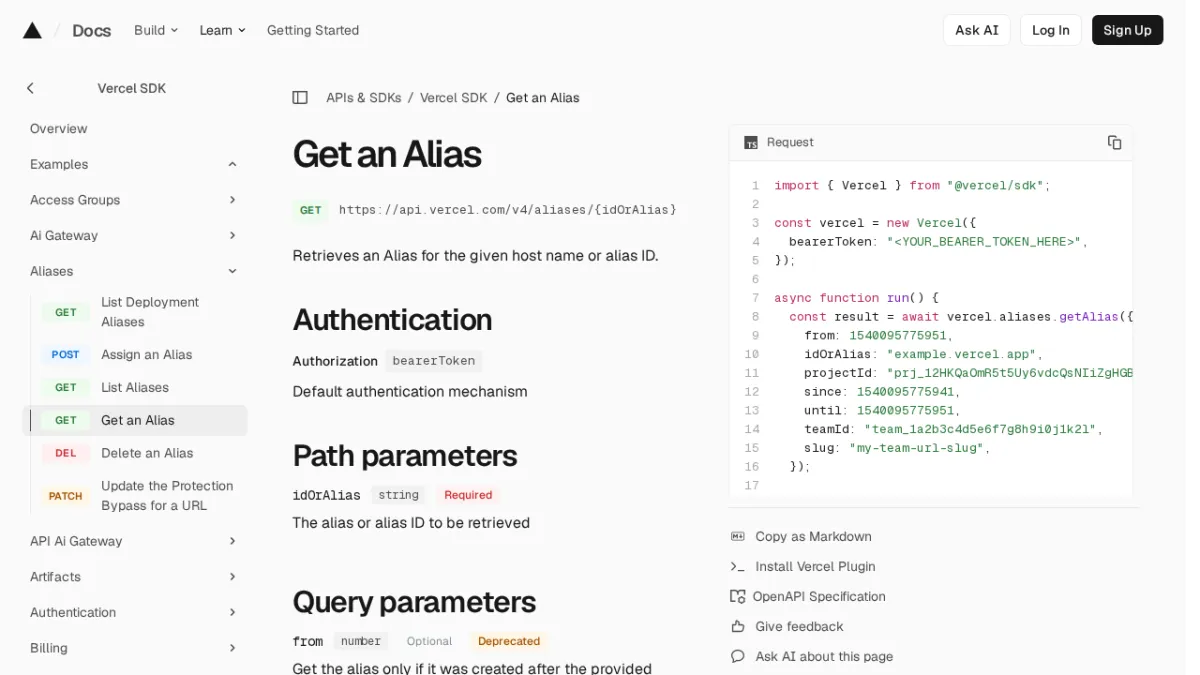This screenshot has height=675, width=1200.
Task: Collapse the Examples sidebar section
Action: point(232,164)
